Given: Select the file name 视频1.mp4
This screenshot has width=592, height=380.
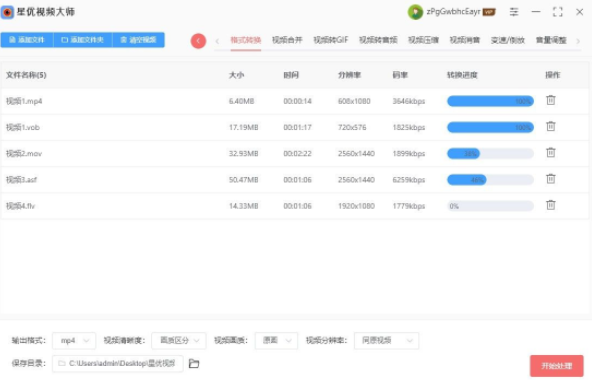Looking at the screenshot, I should point(24,101).
